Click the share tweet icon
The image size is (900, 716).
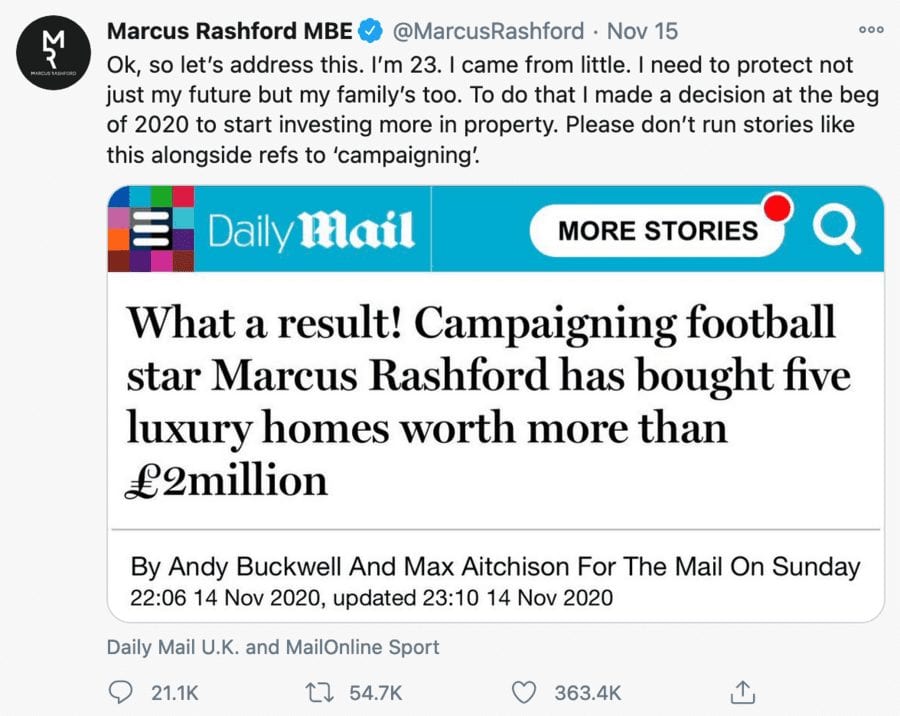742,691
